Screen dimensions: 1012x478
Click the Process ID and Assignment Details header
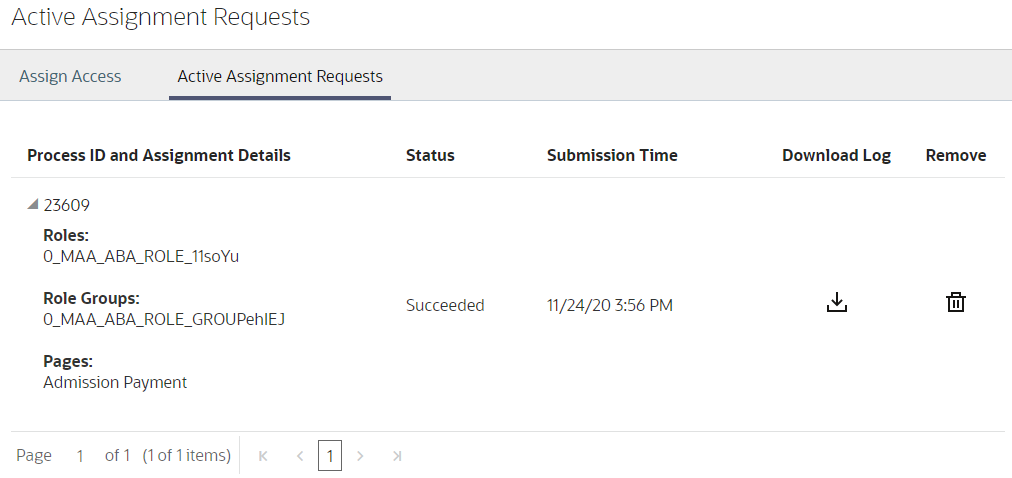coord(159,155)
